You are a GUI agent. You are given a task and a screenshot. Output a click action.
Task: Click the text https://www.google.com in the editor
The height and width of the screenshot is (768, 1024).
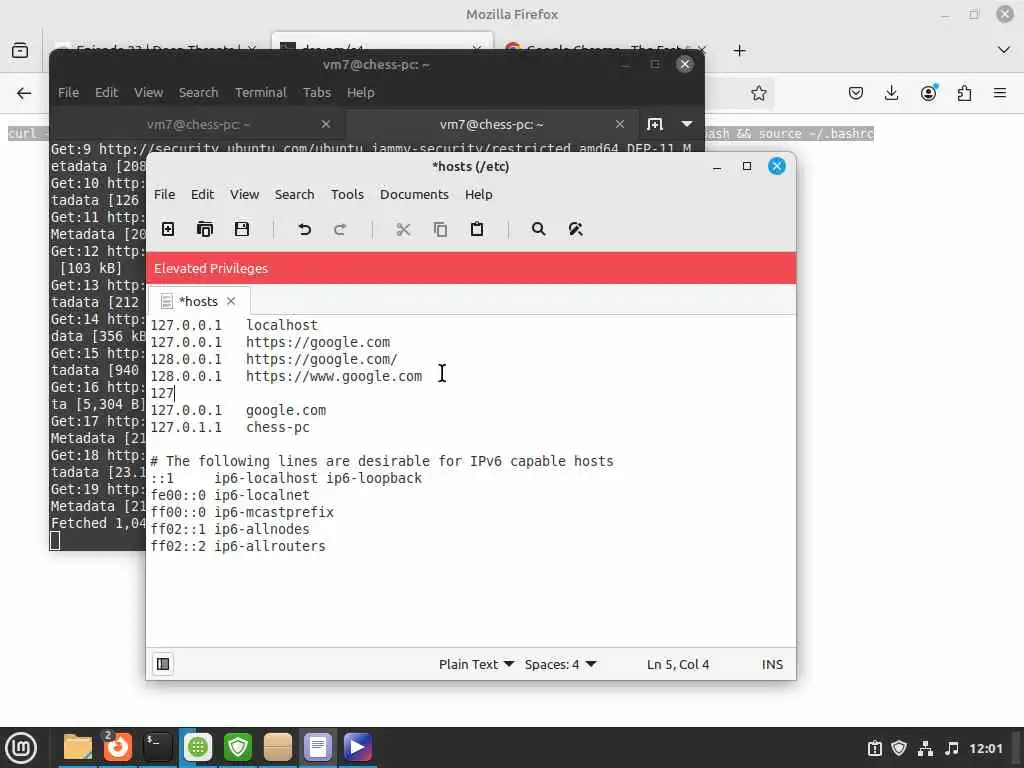pyautogui.click(x=334, y=376)
